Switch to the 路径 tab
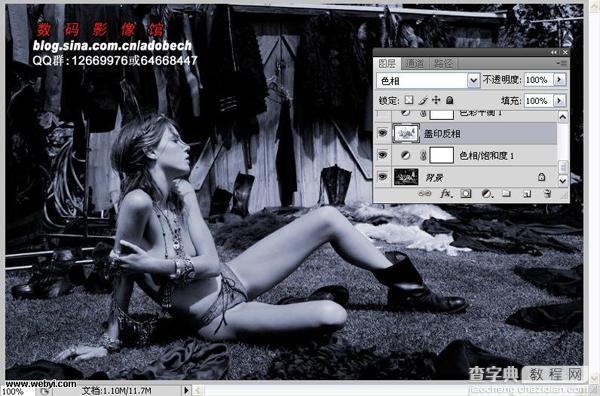Screen dimensions: 600x396 click(x=443, y=64)
